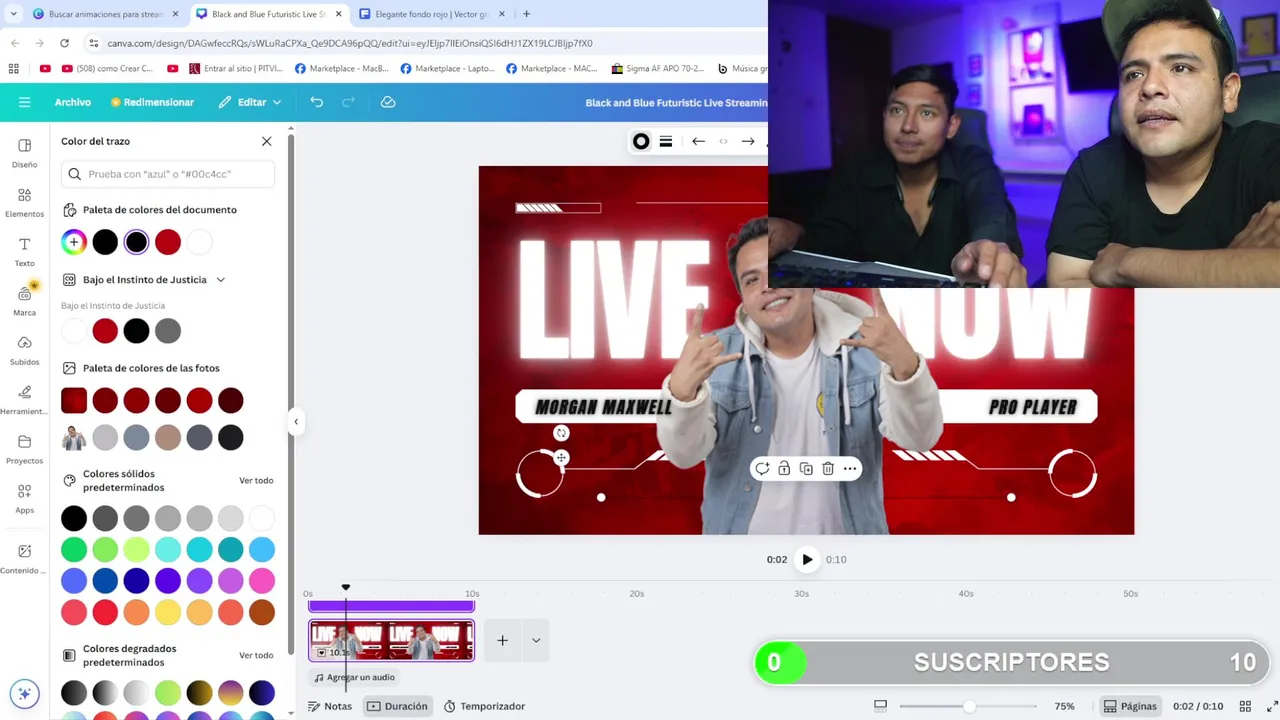Open the Apps sidebar panel
Screen dimensions: 1280x720
pos(24,498)
